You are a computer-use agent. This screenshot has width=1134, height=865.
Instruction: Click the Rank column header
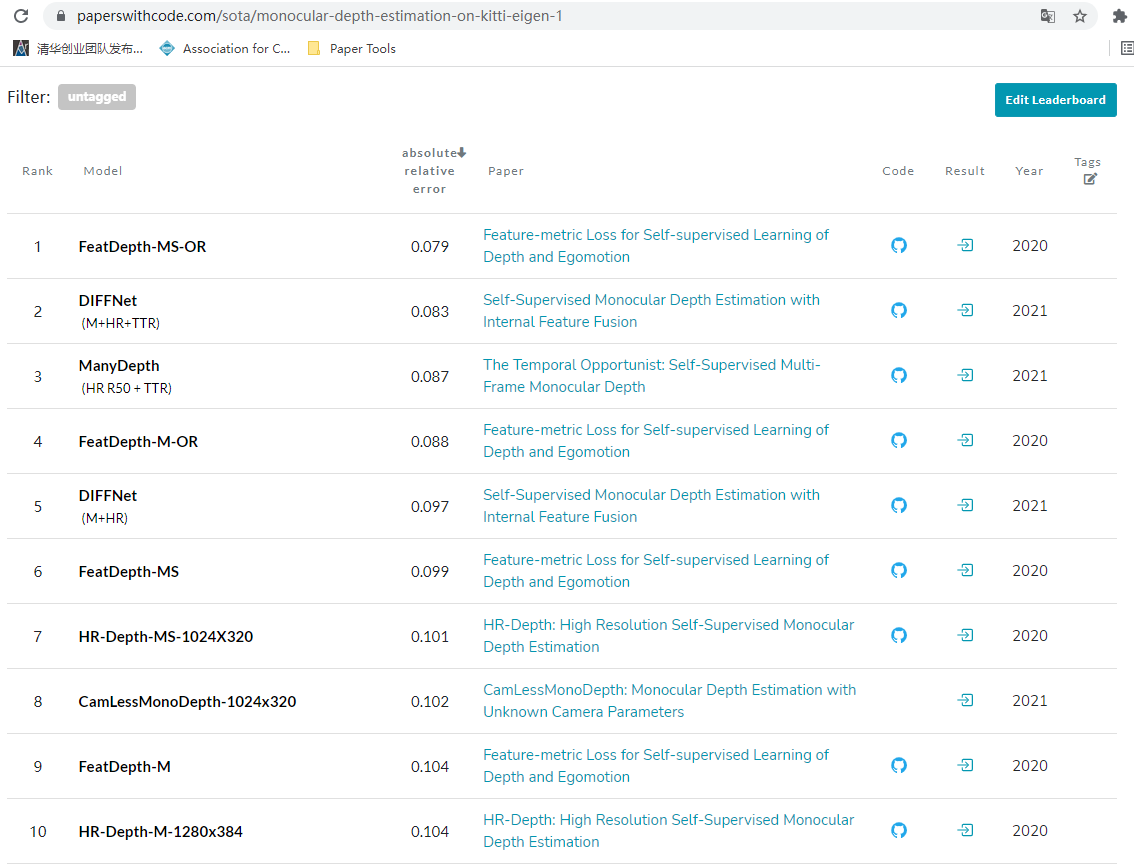[x=38, y=171]
